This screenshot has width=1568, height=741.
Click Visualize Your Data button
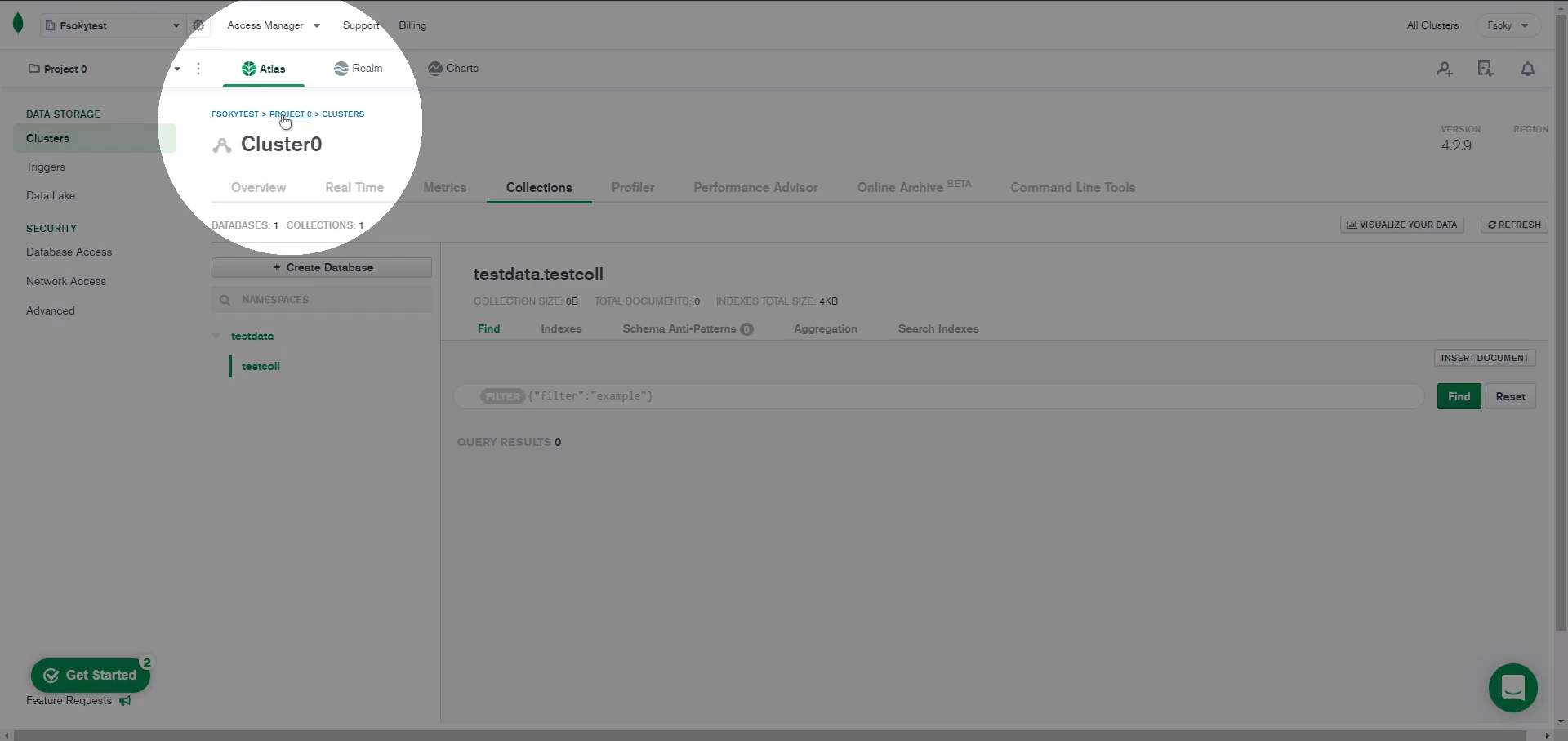coord(1402,225)
